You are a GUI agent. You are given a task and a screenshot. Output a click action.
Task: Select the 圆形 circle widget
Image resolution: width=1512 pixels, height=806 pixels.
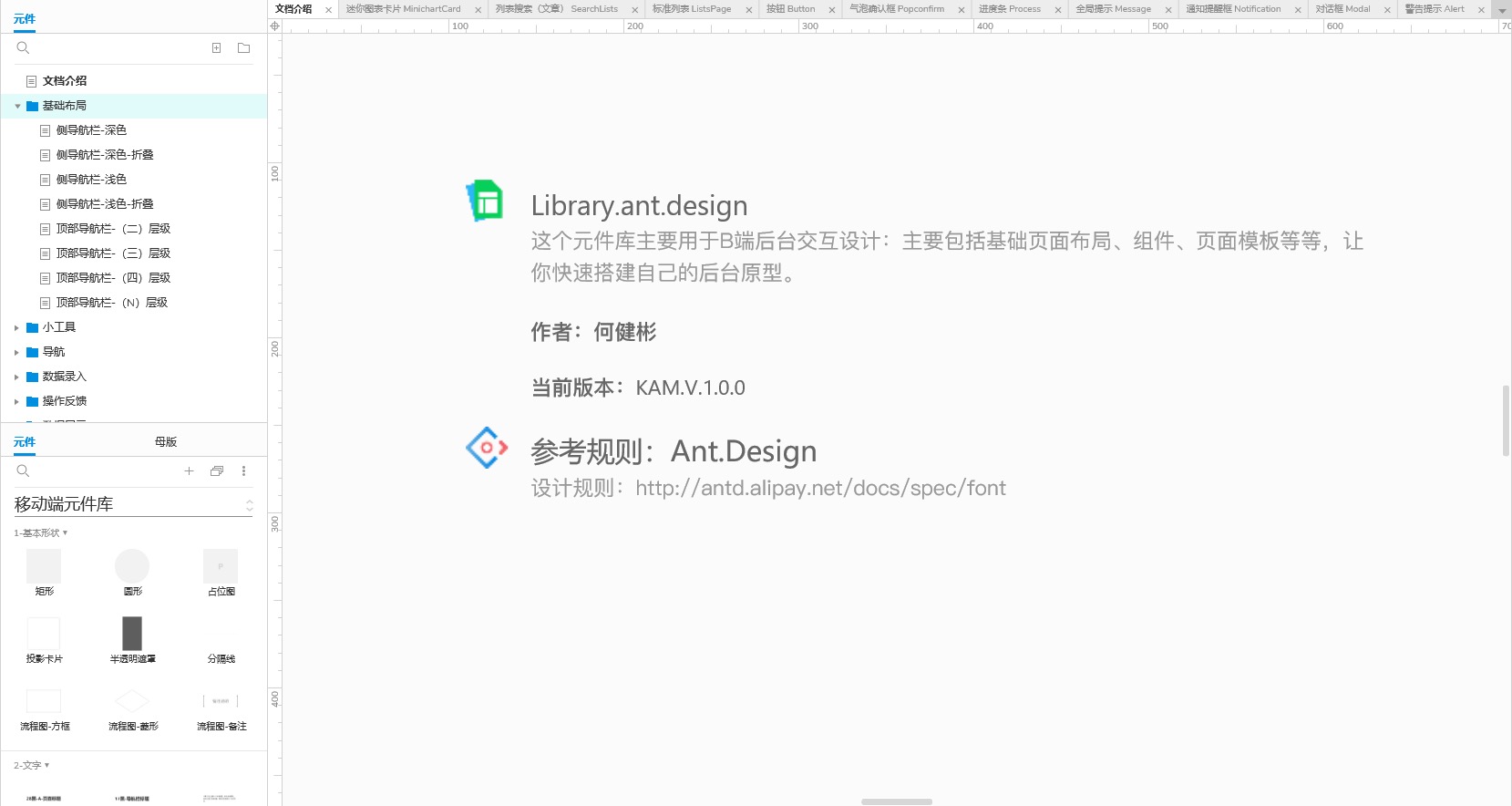click(x=132, y=573)
